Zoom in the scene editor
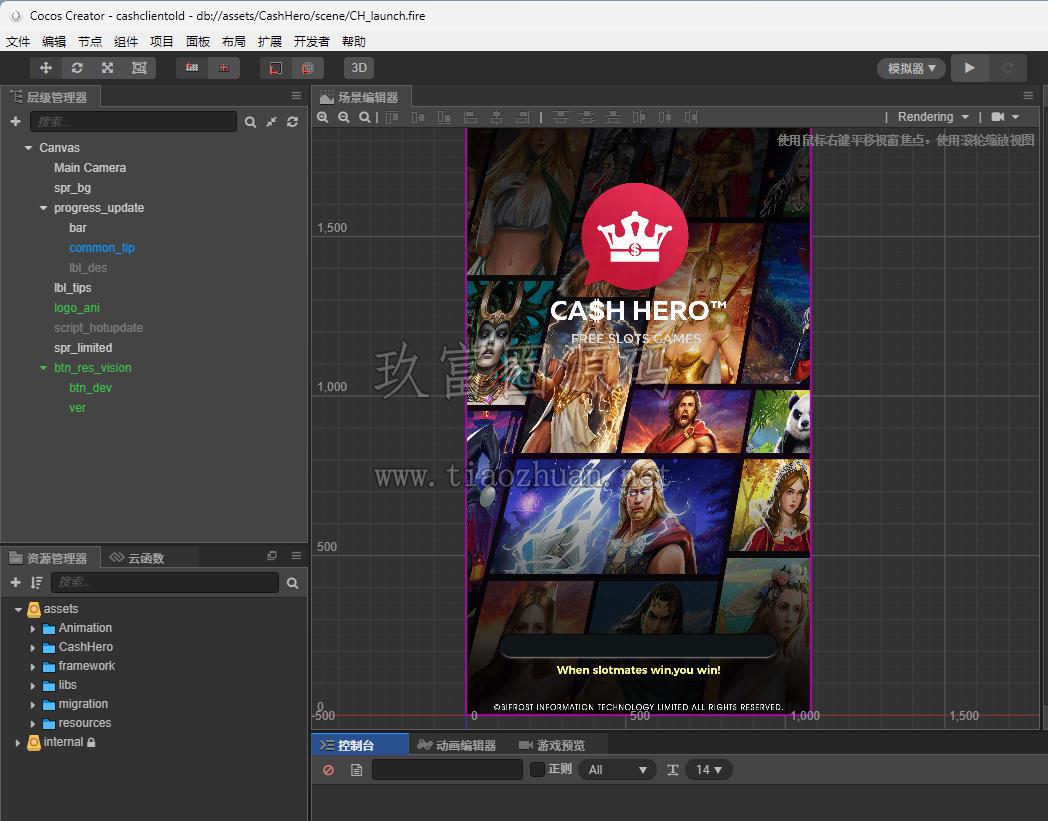Viewport: 1048px width, 821px height. point(323,117)
